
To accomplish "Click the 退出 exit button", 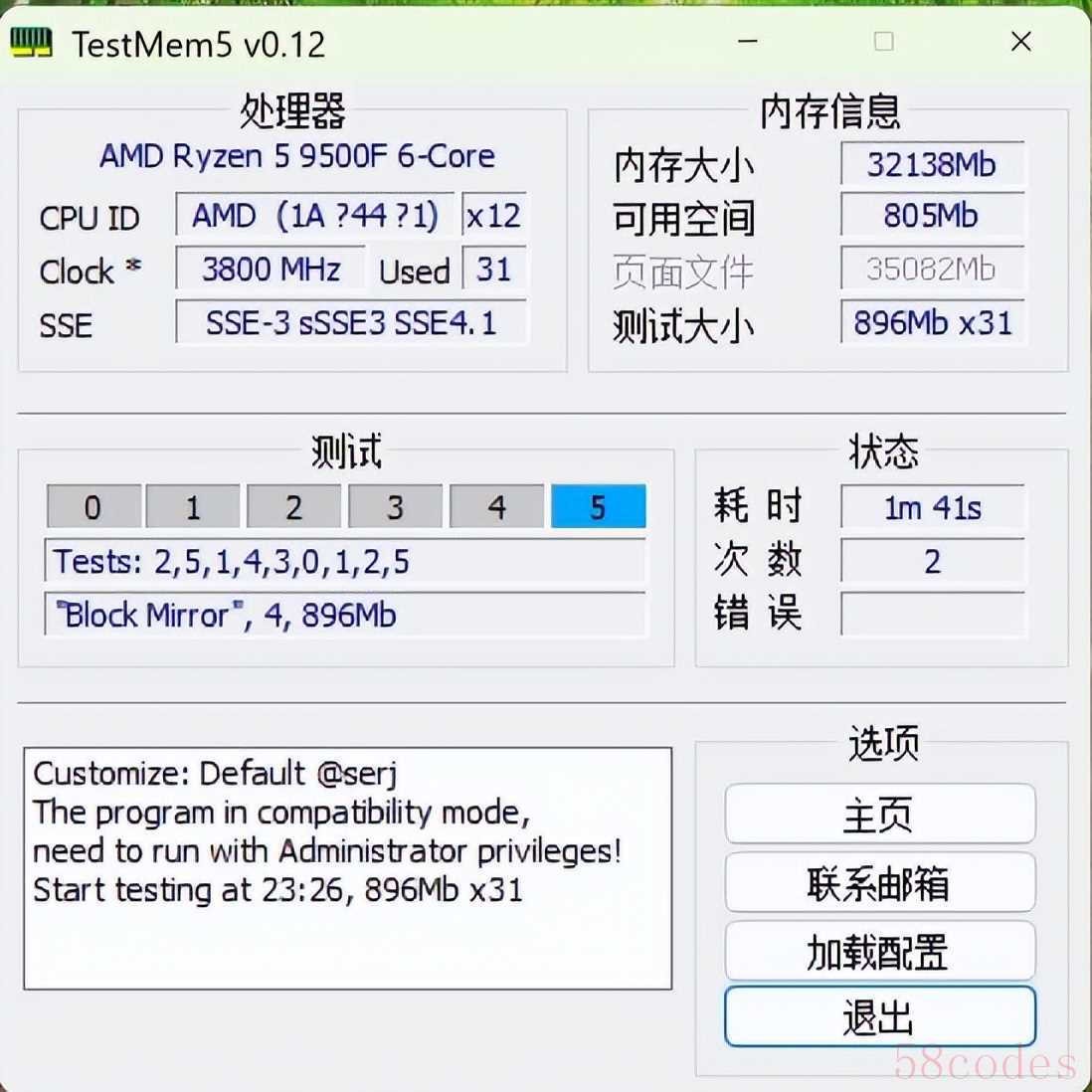I will (879, 1016).
